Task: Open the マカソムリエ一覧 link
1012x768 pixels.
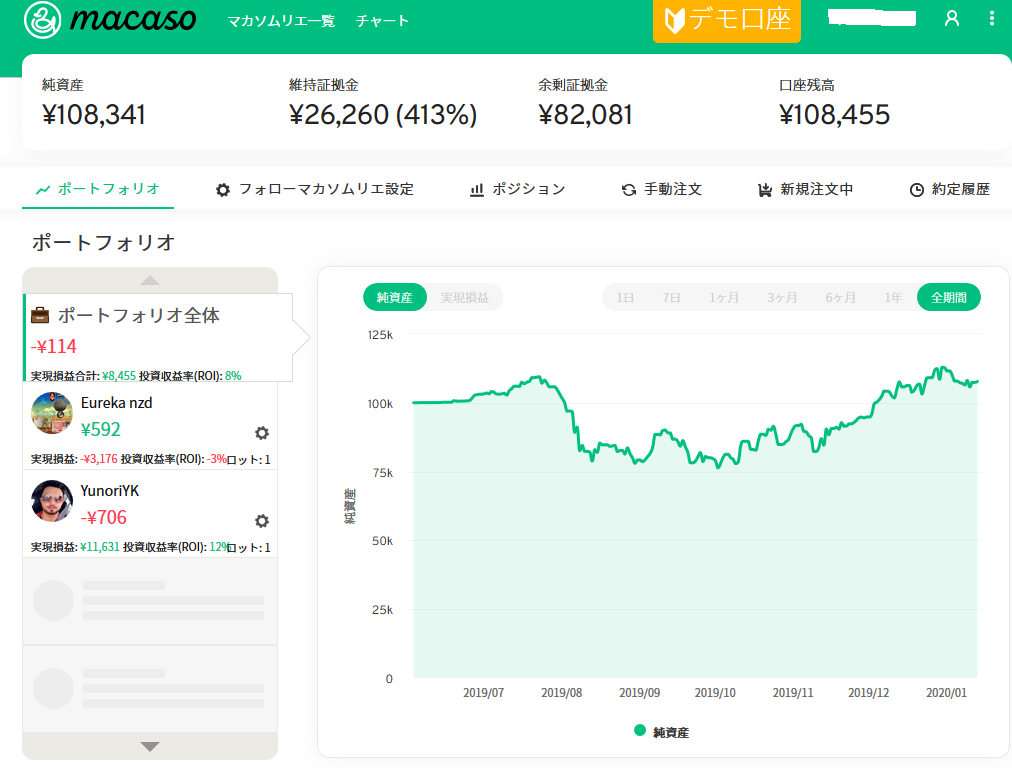Action: coord(281,21)
